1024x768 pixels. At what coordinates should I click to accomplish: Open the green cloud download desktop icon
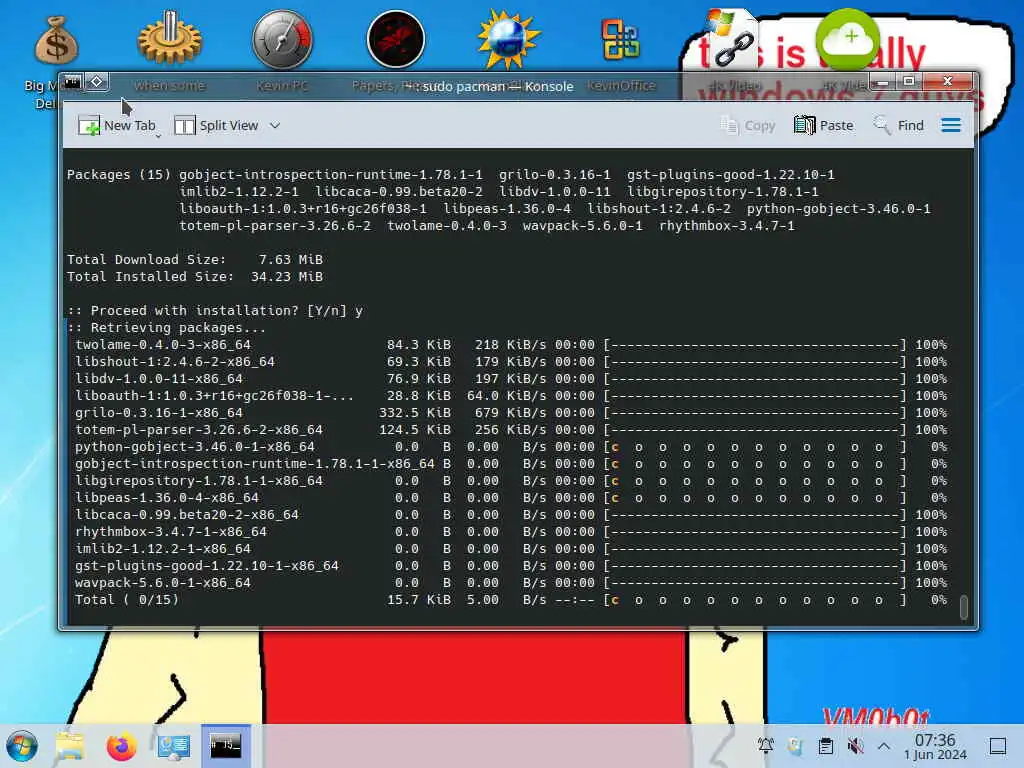[x=848, y=39]
